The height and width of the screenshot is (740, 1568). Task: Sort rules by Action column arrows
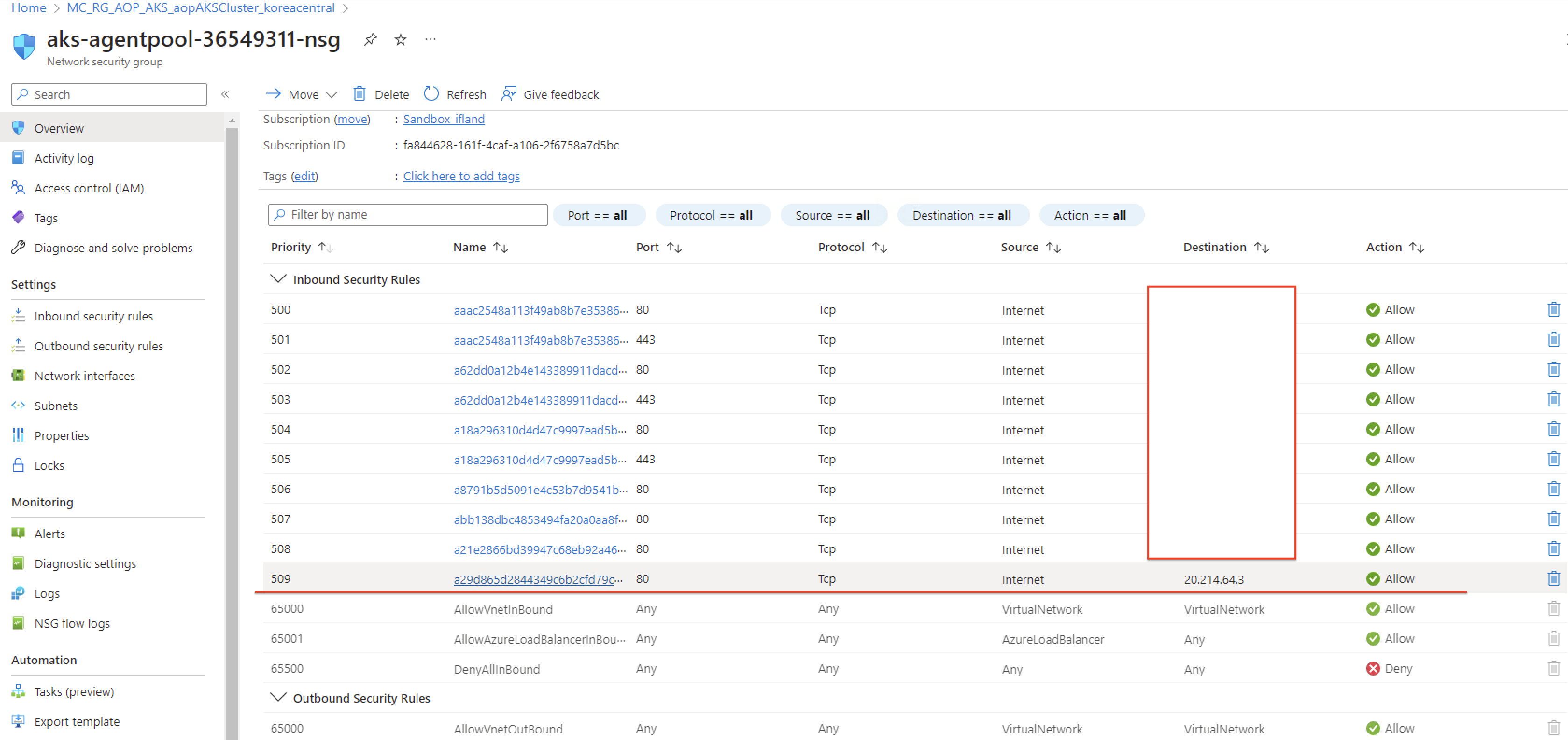1417,247
